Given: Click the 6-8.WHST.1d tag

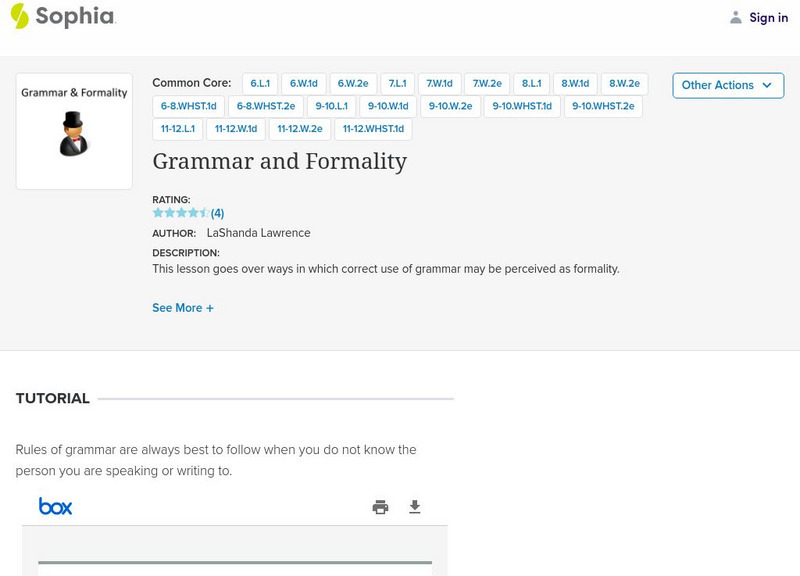Looking at the screenshot, I should click(x=189, y=106).
